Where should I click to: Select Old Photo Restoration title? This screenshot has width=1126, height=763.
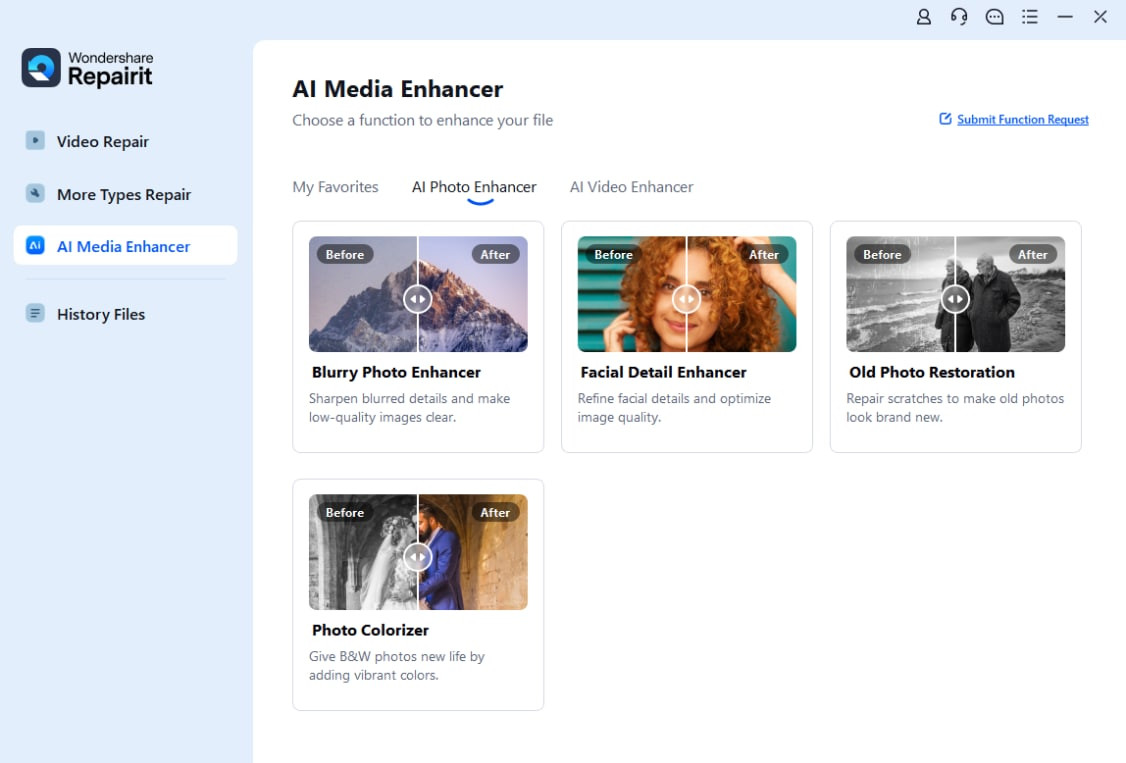pyautogui.click(x=932, y=372)
